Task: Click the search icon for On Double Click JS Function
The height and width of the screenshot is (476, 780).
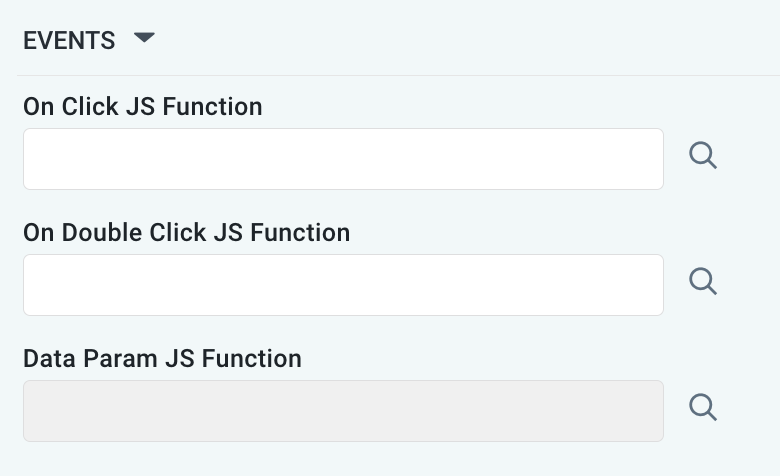Action: click(x=703, y=282)
